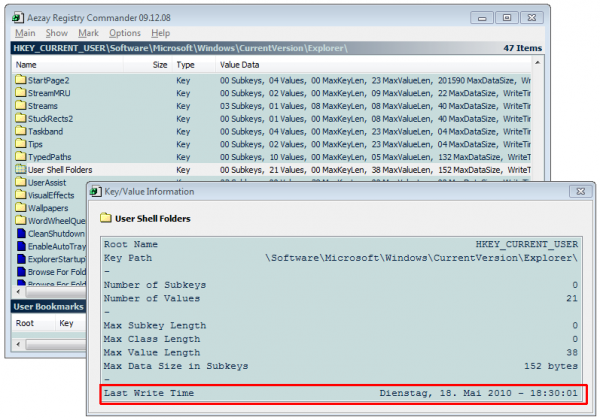Click the CleanShutdown value icon

(21, 233)
